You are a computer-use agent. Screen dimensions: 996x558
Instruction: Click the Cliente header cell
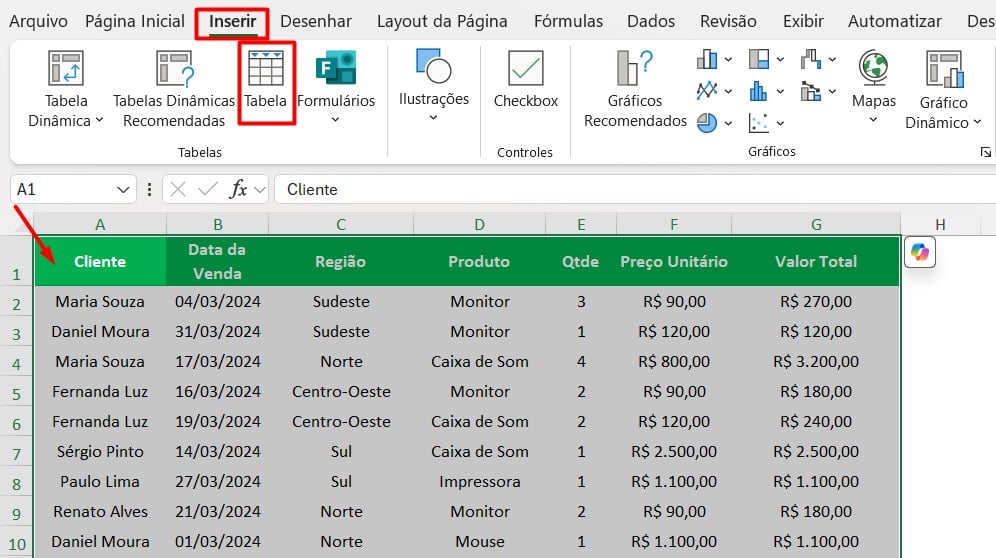click(x=100, y=261)
